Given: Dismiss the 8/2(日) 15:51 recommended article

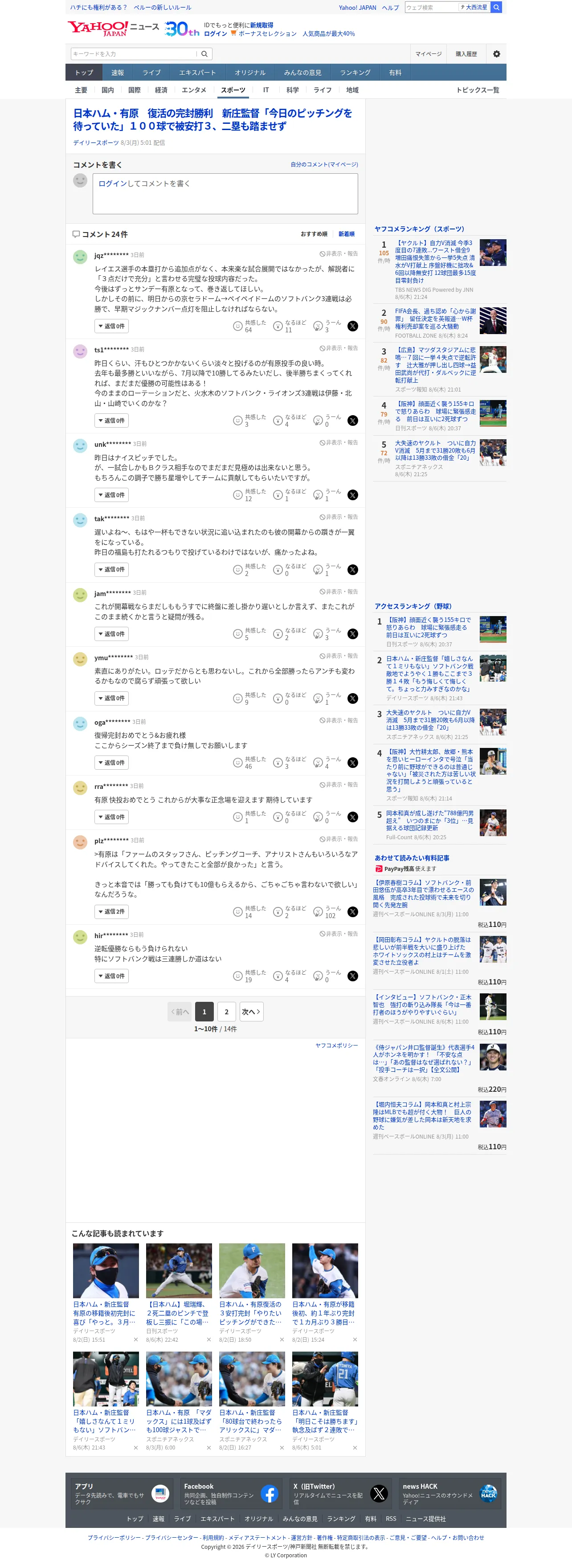Looking at the screenshot, I should click(136, 1339).
